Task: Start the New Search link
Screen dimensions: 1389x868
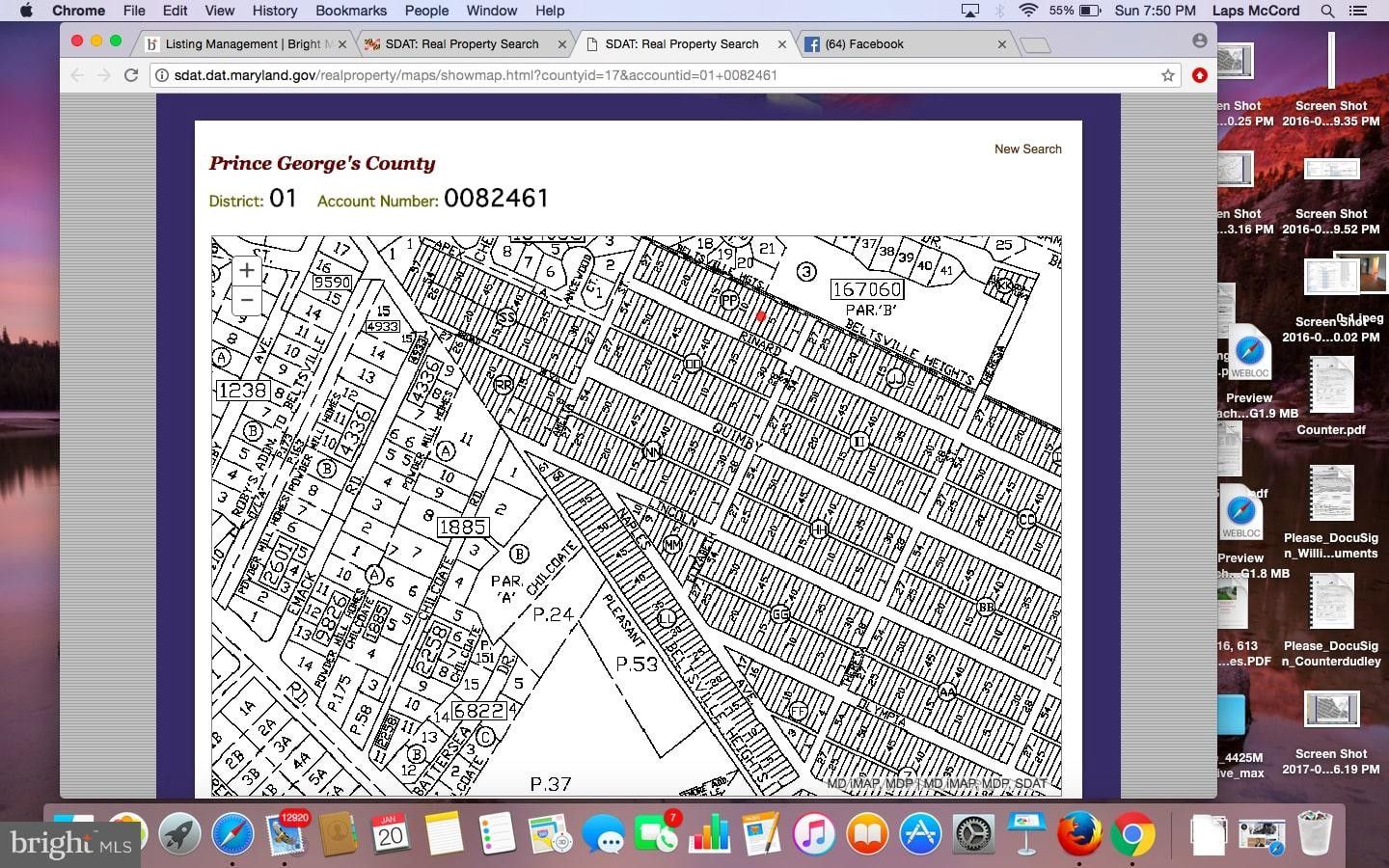Action: tap(1027, 149)
